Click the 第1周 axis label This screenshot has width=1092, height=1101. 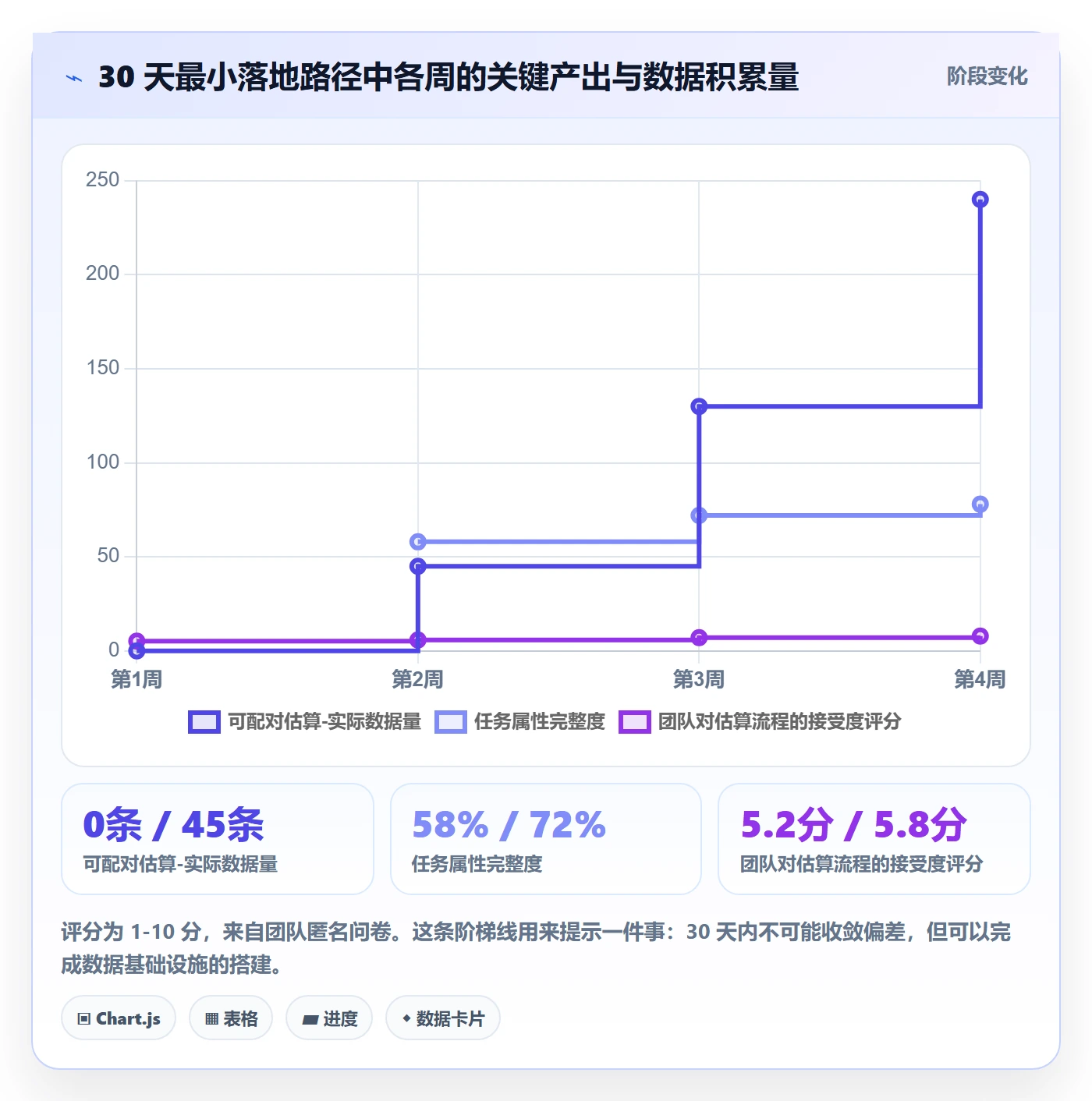click(136, 680)
